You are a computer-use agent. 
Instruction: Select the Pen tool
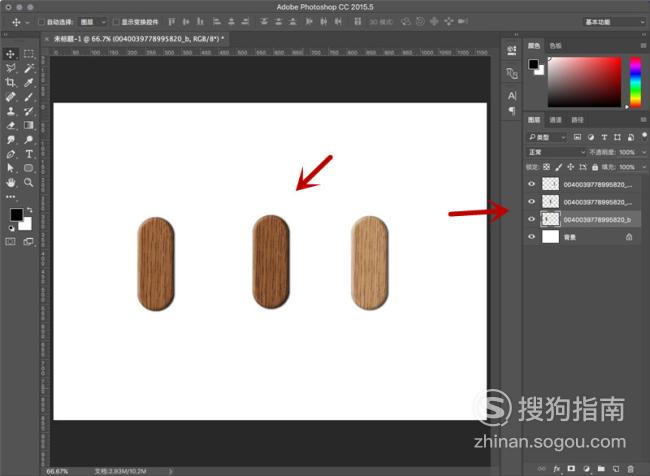tap(10, 154)
